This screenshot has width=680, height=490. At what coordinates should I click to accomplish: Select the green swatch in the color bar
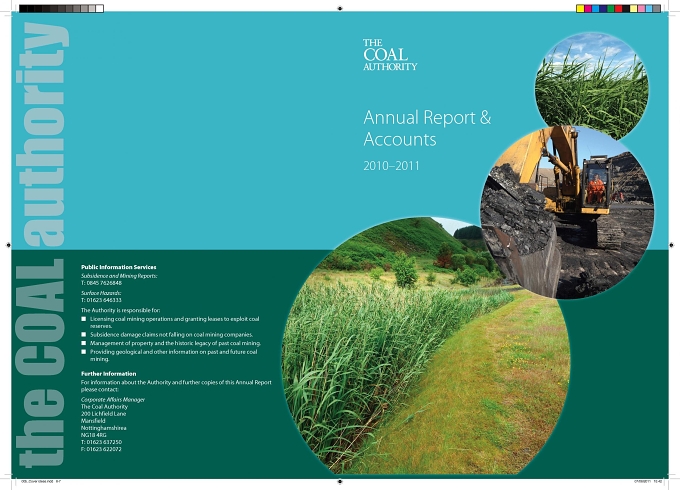pos(611,8)
